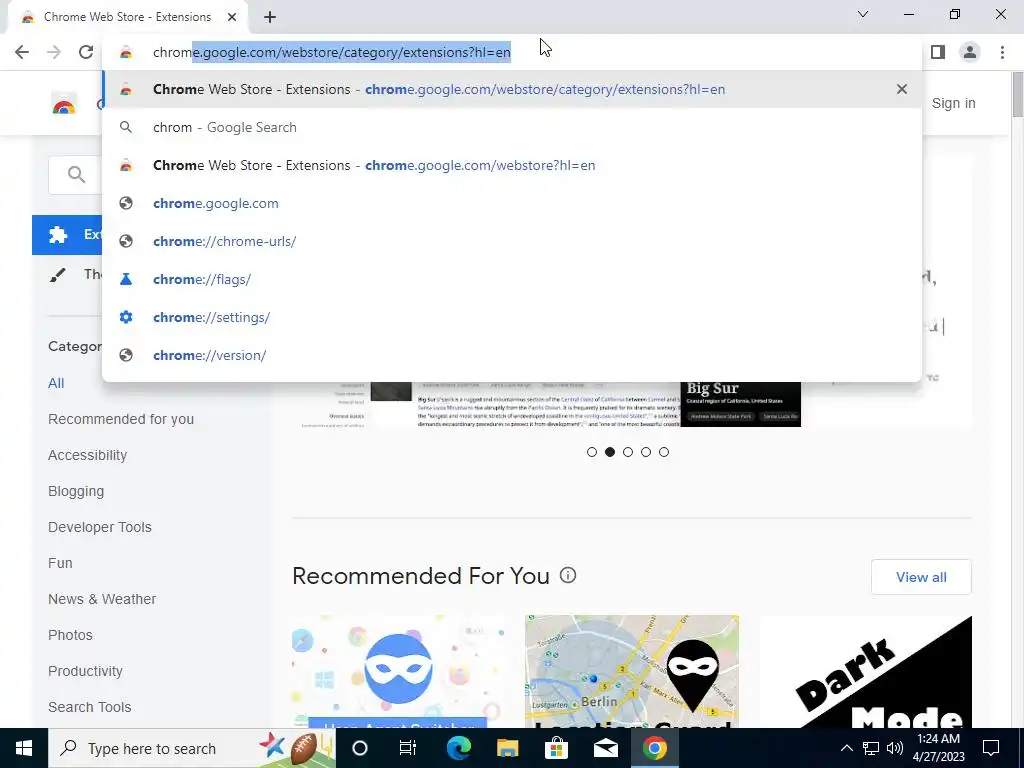1024x768 pixels.
Task: Choose the webstore?hl=en suggestion
Action: click(512, 165)
